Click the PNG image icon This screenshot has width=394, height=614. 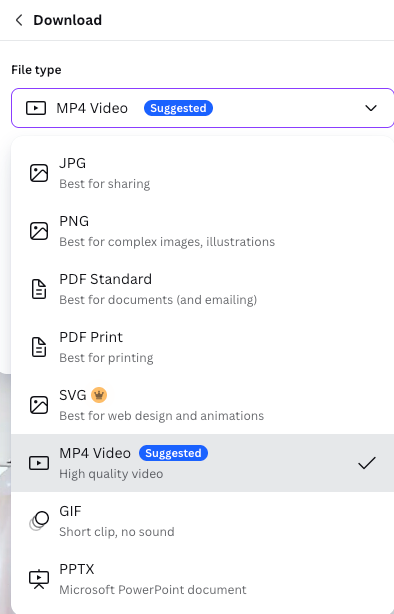(39, 231)
